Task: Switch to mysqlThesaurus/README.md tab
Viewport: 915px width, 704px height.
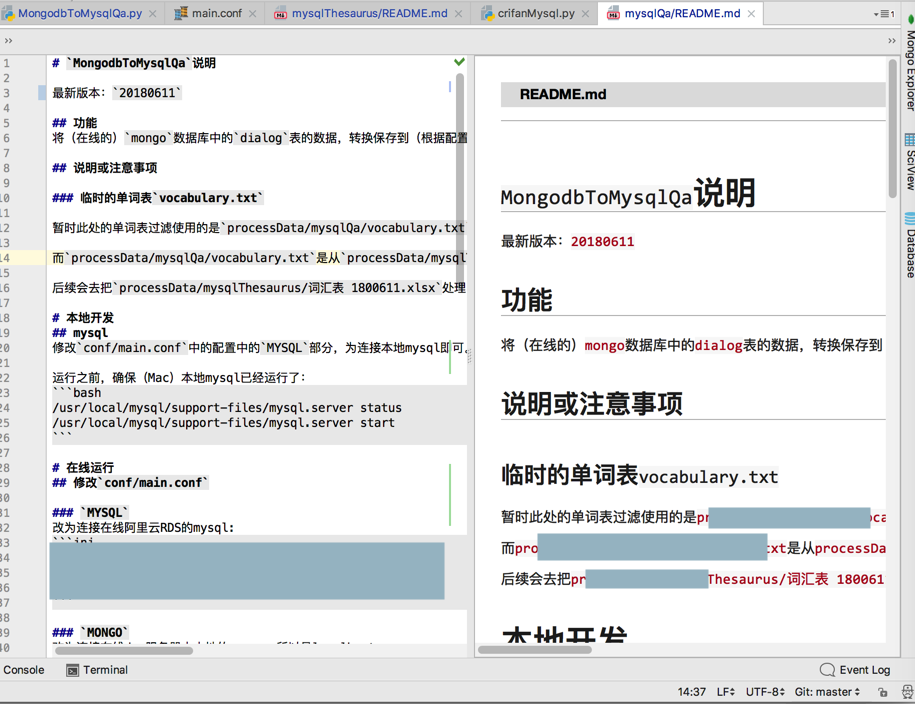Action: (x=369, y=13)
